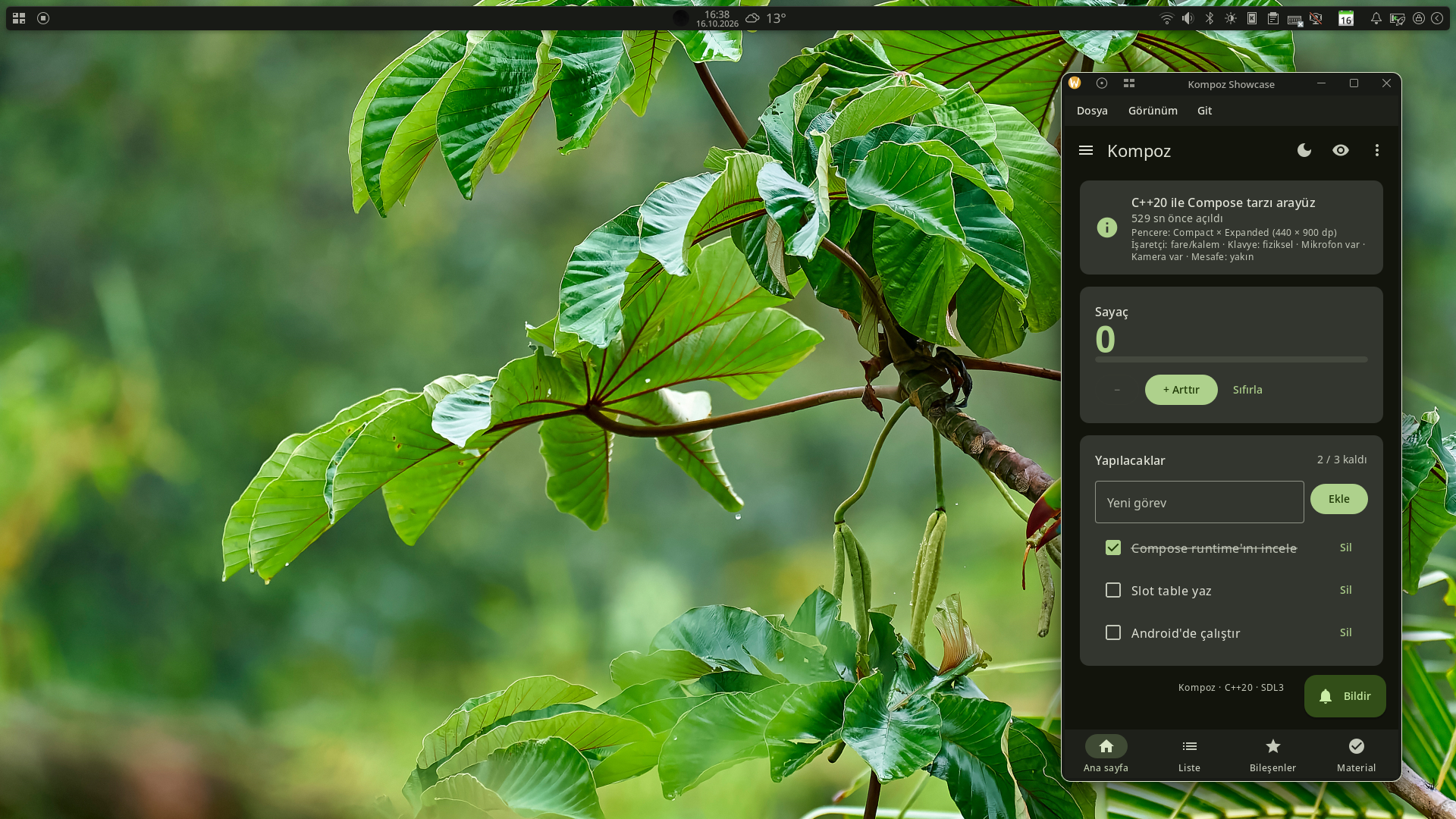Open the volume speaker tray icon
1456x819 pixels.
click(1188, 18)
